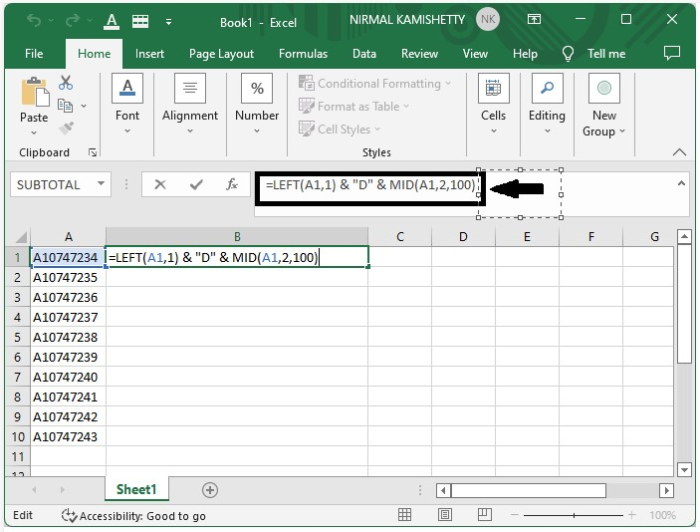Viewport: 700px width, 532px height.
Task: Click the Cut scissors icon
Action: [66, 83]
